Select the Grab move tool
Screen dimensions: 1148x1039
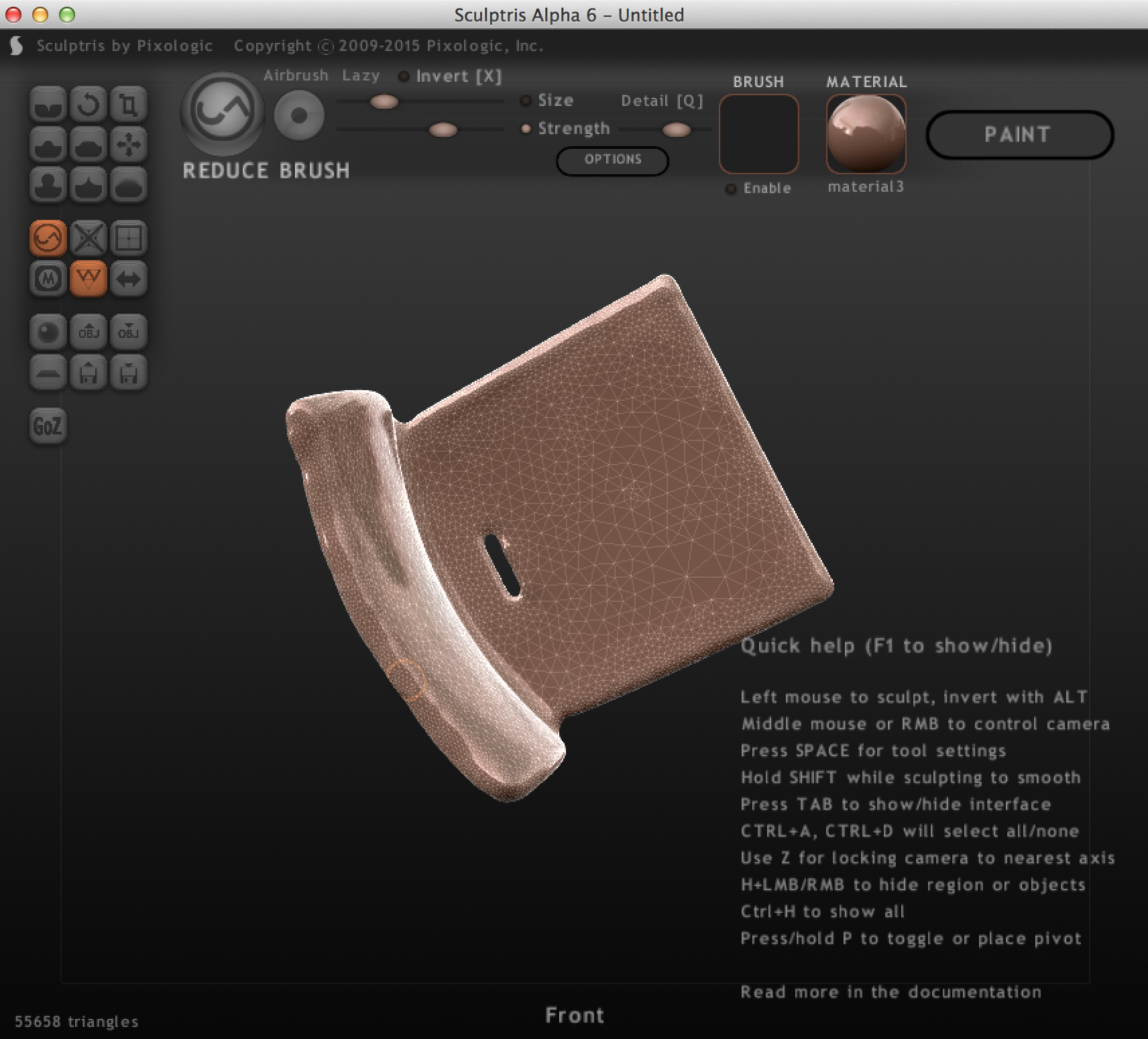point(129,145)
